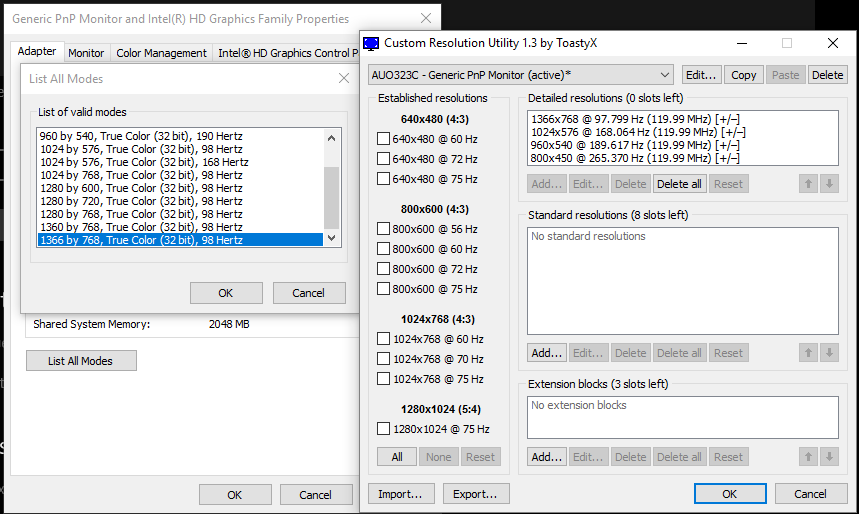
Task: Select 1280 by 720, 98 Hertz mode
Action: (x=180, y=201)
